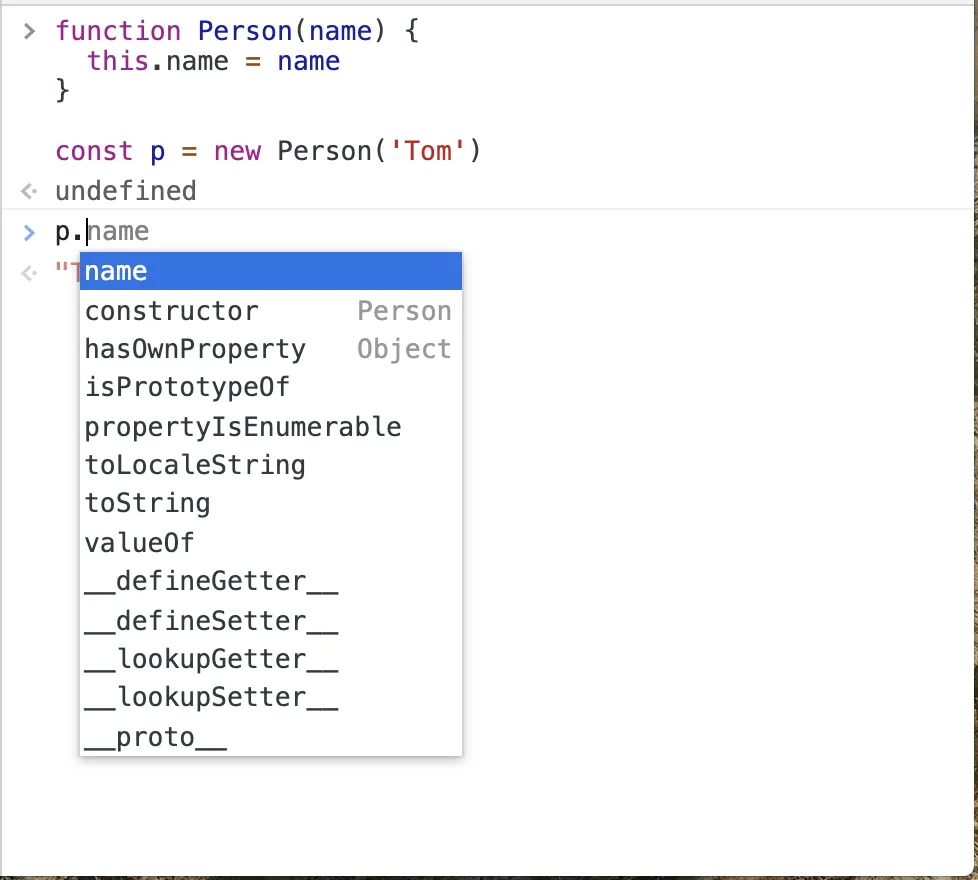Click the console prompt chevron beside p.name
The image size is (978, 880).
29,233
